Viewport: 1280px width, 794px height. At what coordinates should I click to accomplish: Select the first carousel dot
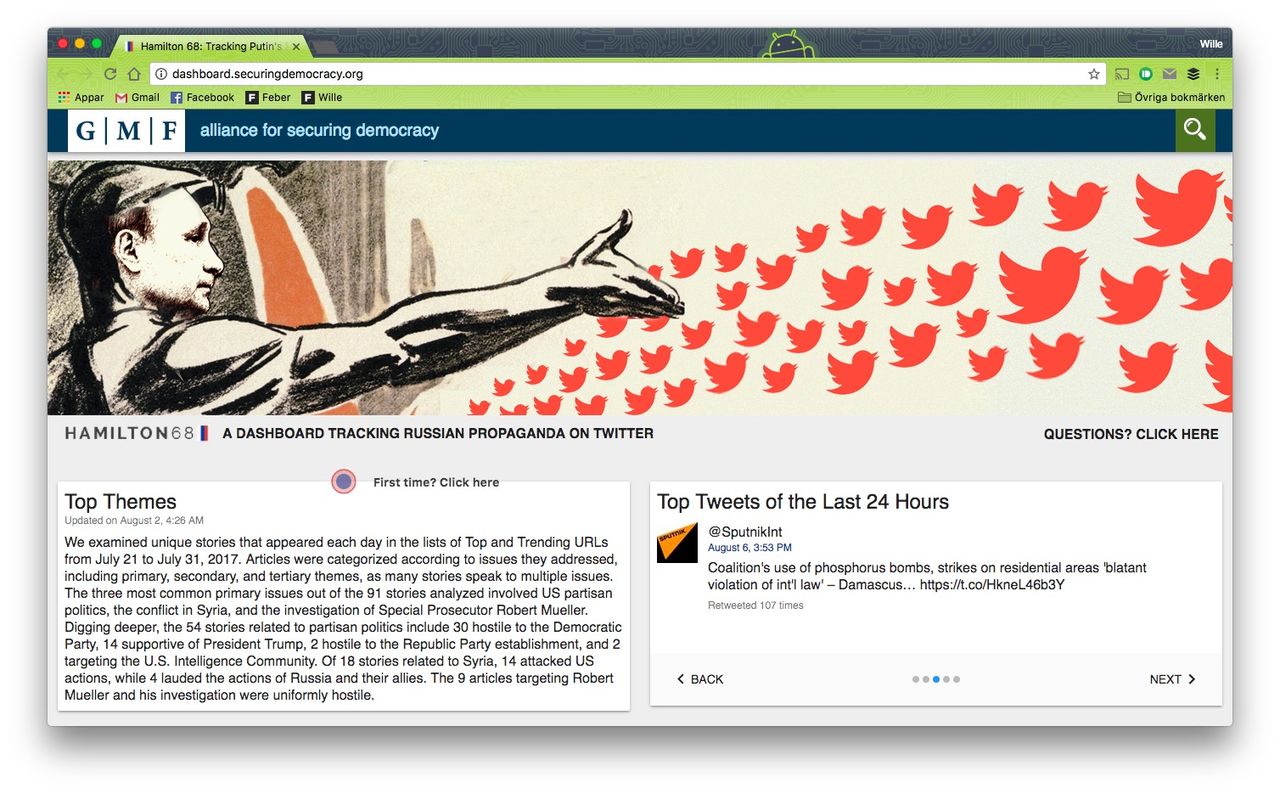point(915,679)
